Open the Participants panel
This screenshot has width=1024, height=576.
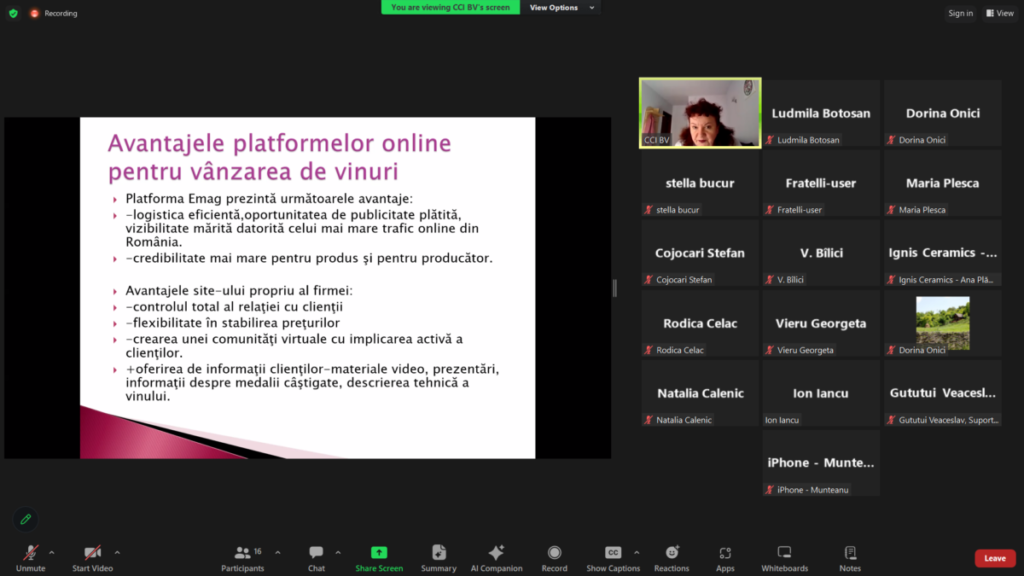[242, 558]
